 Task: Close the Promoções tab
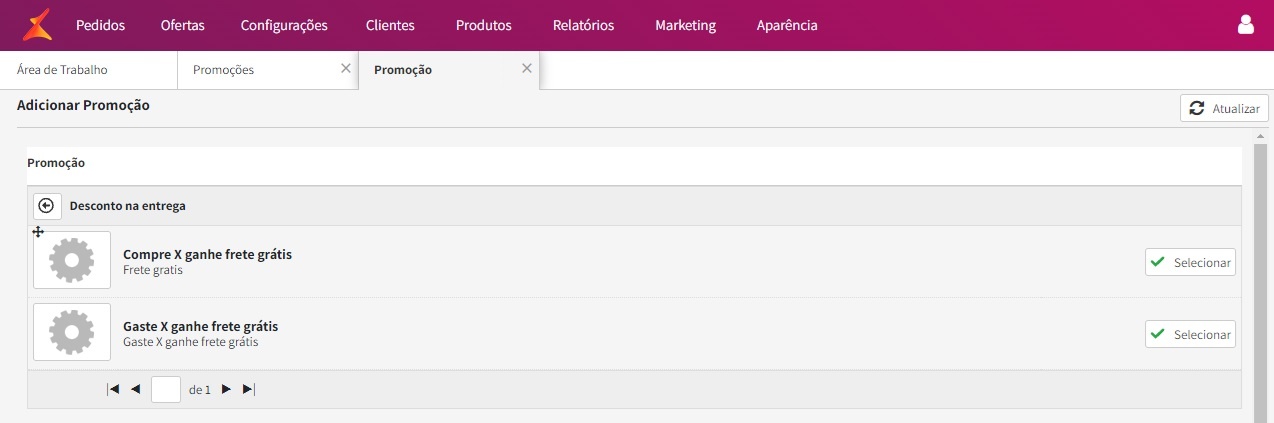tap(346, 69)
